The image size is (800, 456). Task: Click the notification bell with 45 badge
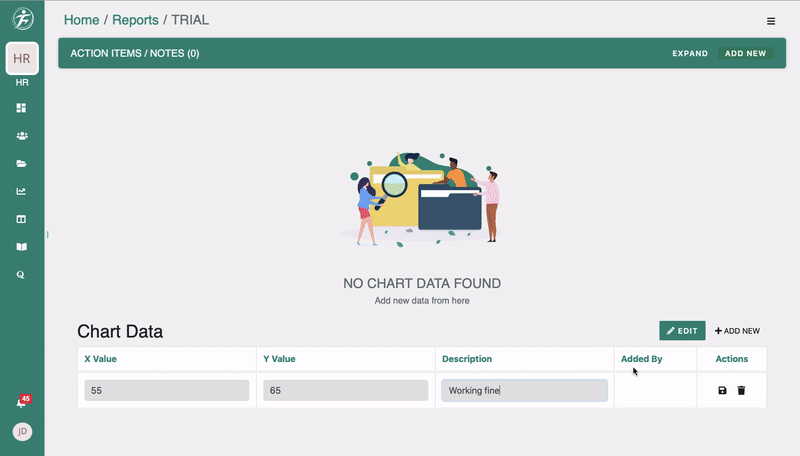coord(22,402)
